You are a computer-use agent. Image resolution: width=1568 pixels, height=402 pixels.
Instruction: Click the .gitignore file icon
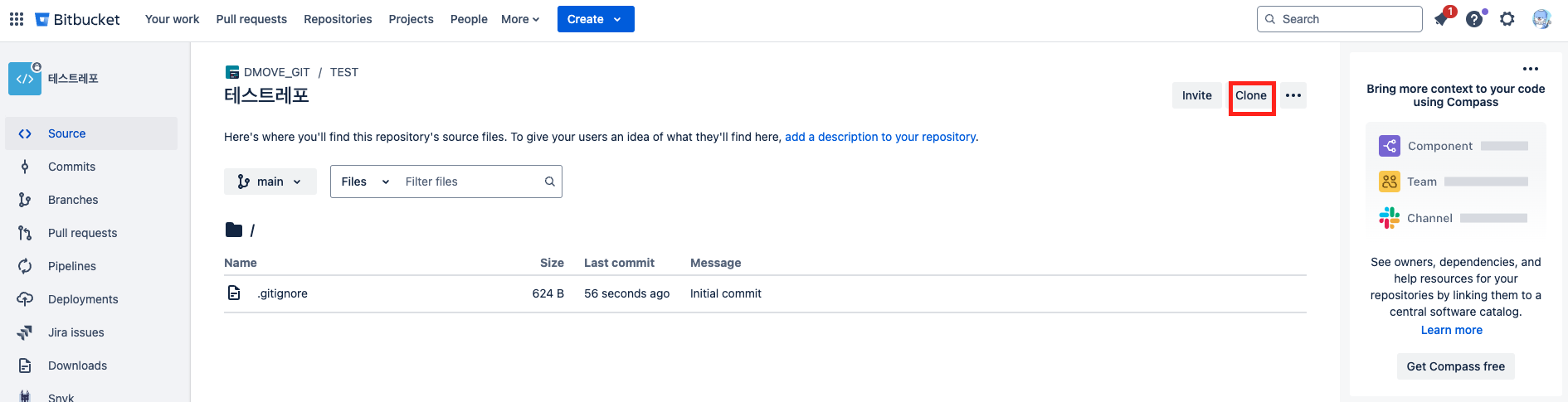coord(234,293)
